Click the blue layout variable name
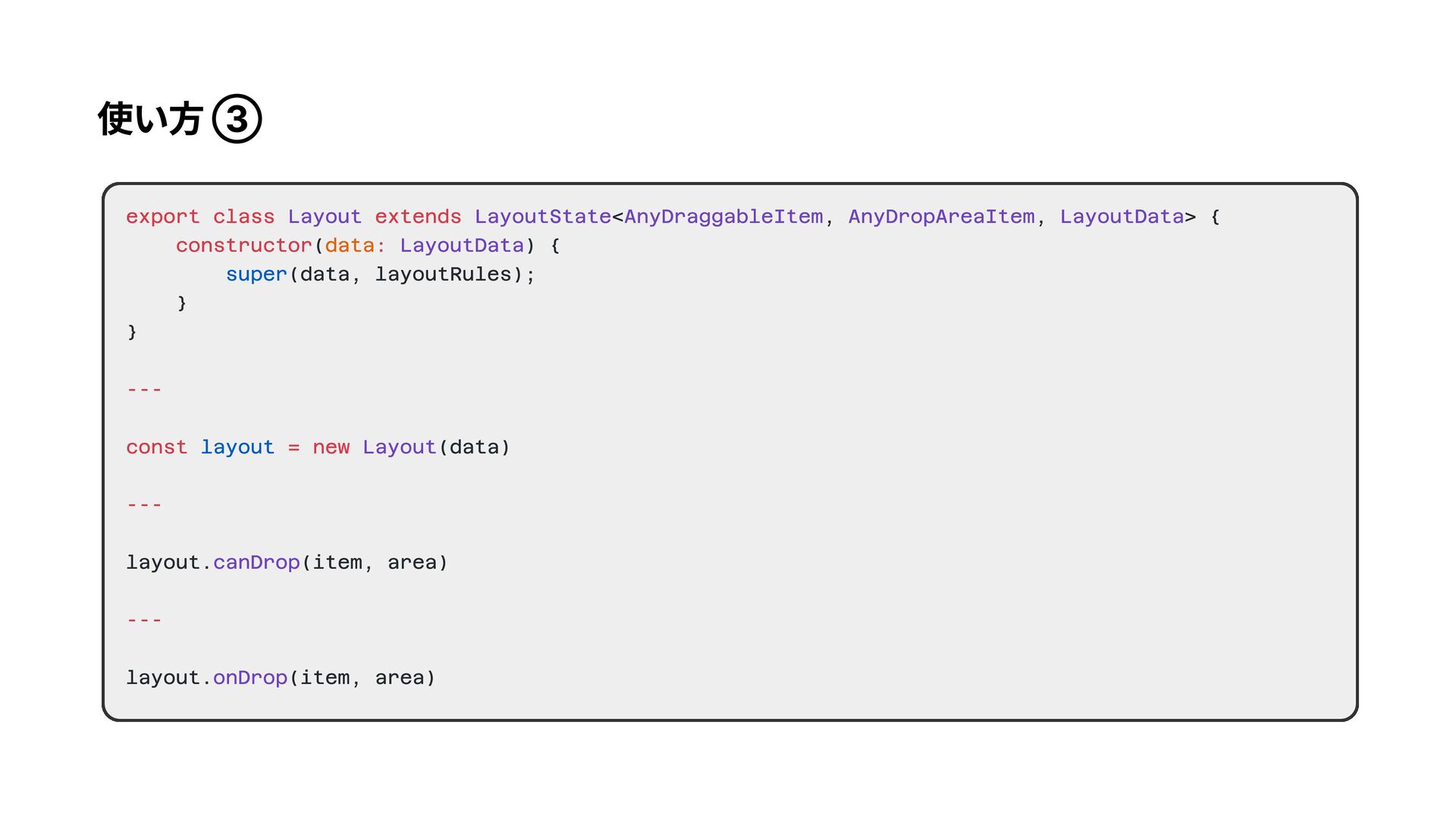1456x819 pixels. 237,447
